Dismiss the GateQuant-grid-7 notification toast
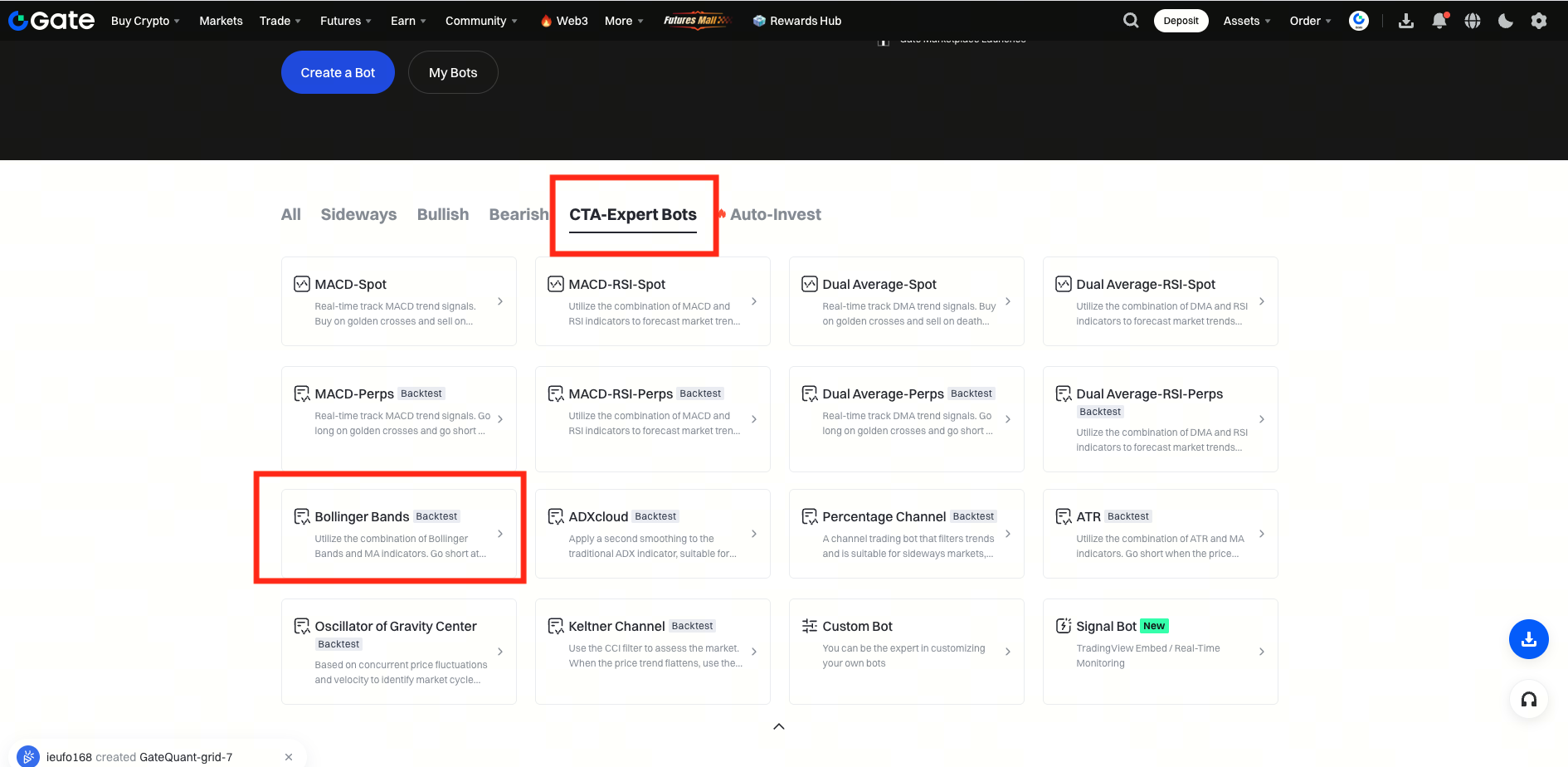The width and height of the screenshot is (1568, 767). tap(289, 757)
